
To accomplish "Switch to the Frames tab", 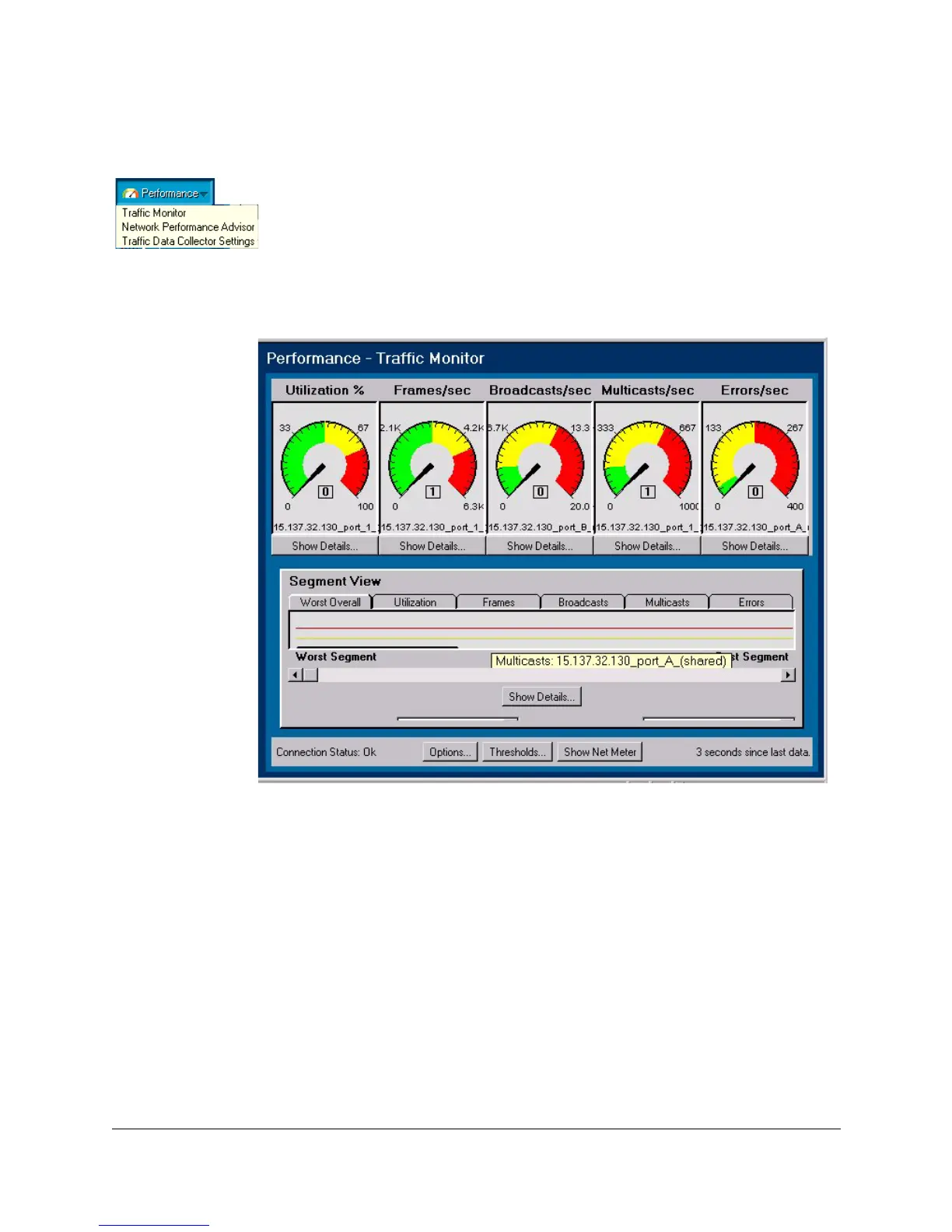I will click(499, 602).
